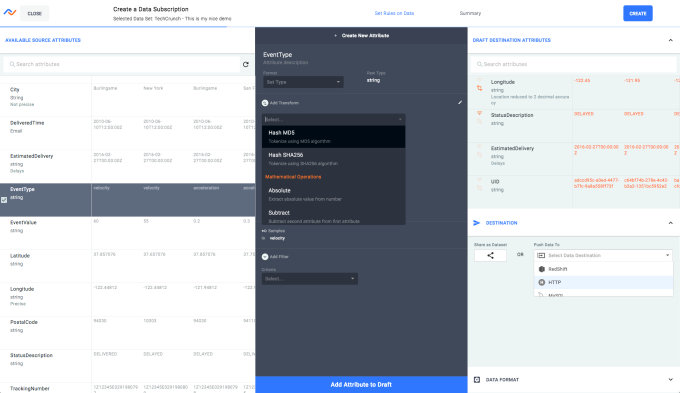Toggle the Add Filter circle icon
Viewport: 680px width, 393px height.
click(x=265, y=257)
